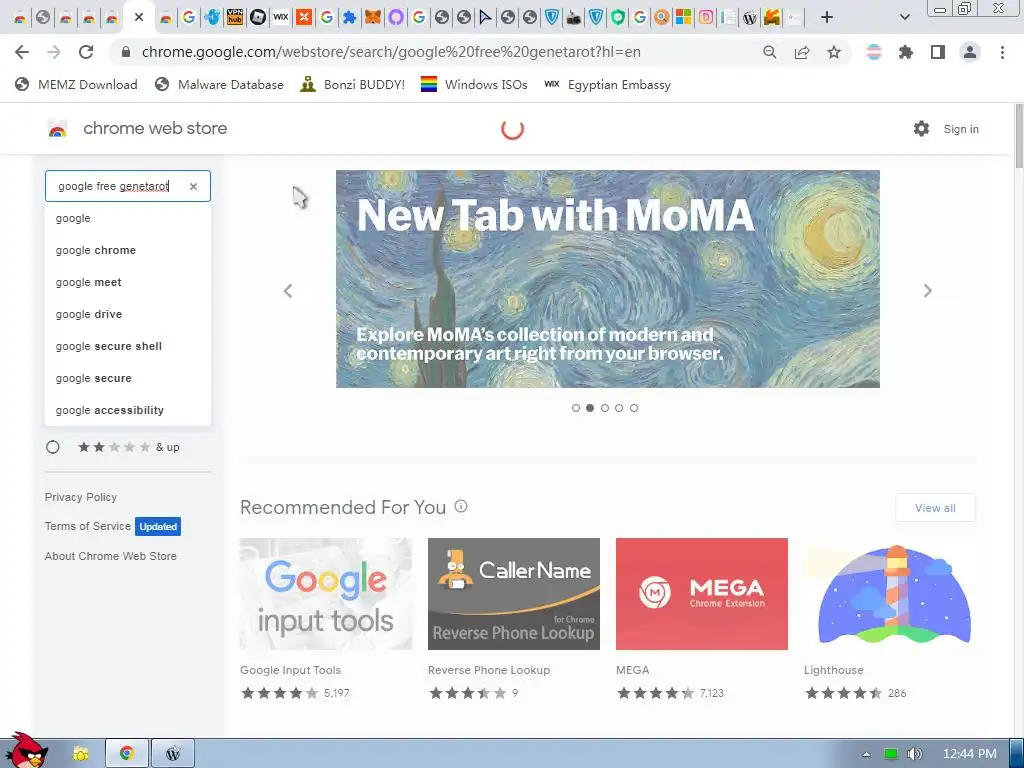
Task: Open the web store settings gear
Action: point(921,129)
